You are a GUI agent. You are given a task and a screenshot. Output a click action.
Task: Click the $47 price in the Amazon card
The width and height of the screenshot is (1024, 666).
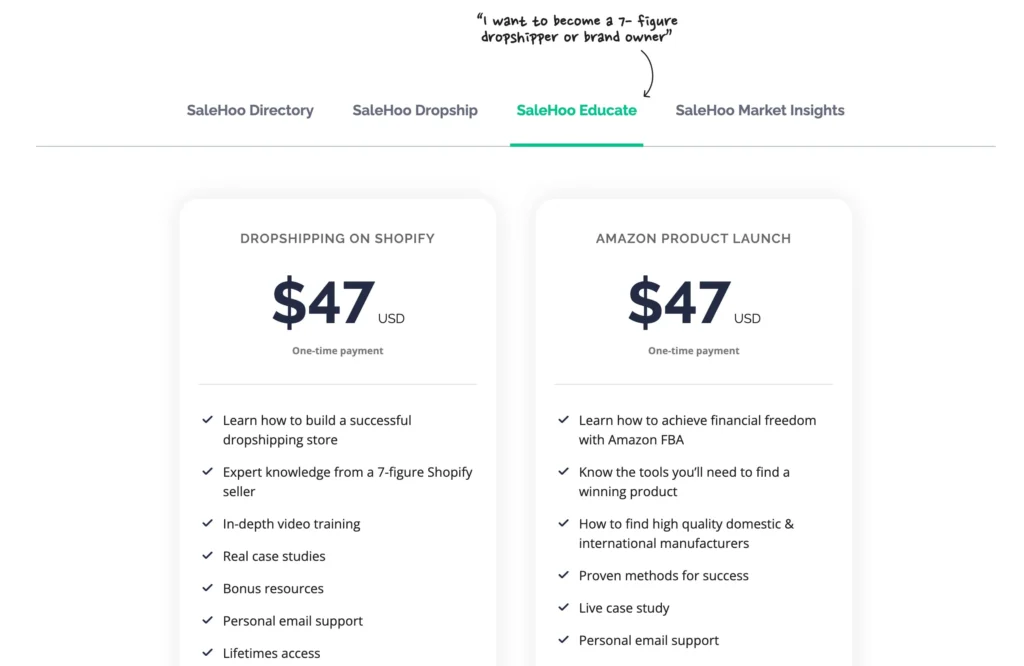click(680, 303)
